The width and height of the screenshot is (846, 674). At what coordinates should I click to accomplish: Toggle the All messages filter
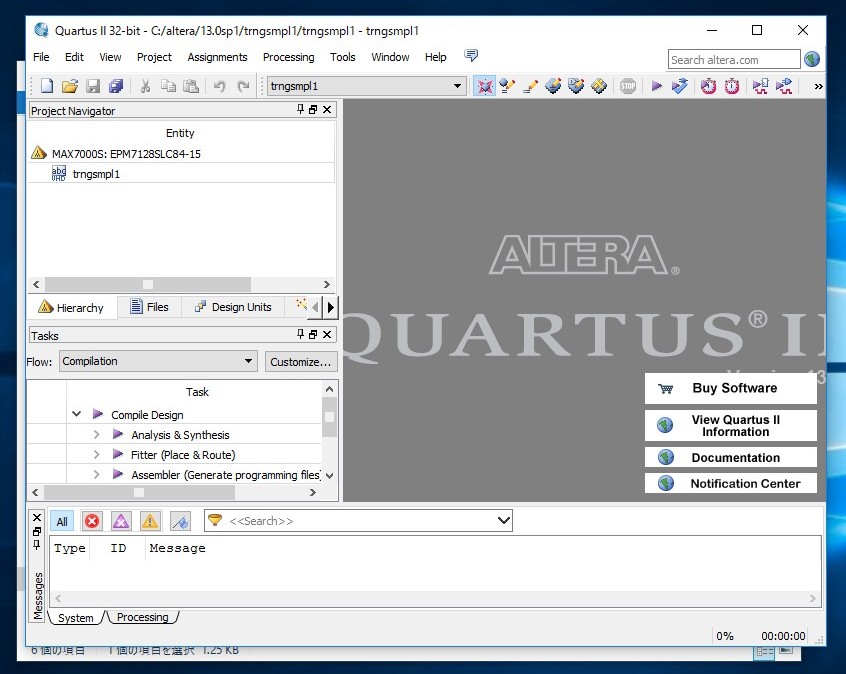(62, 521)
